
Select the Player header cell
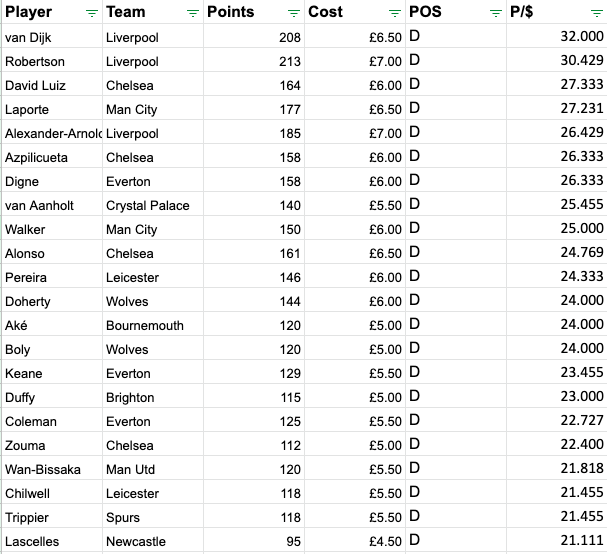pos(52,12)
